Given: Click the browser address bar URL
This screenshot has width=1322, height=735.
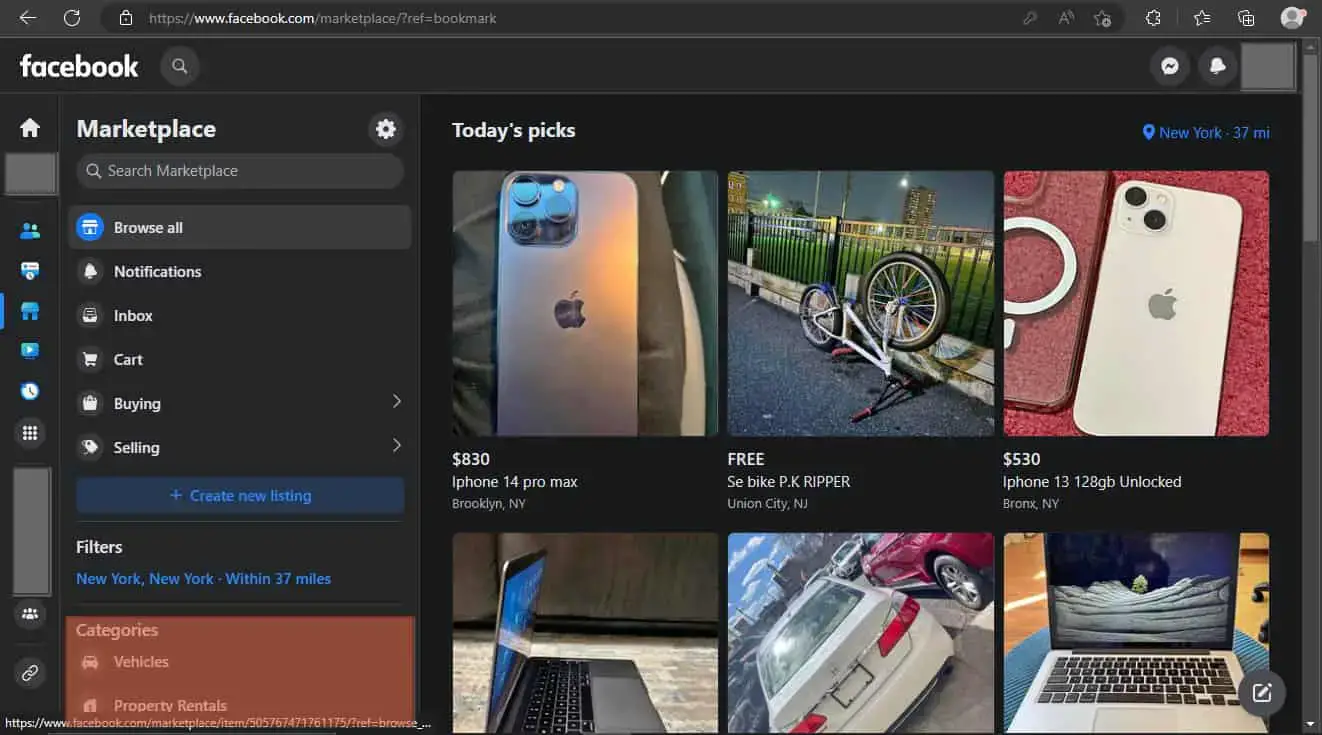Looking at the screenshot, I should pyautogui.click(x=322, y=18).
